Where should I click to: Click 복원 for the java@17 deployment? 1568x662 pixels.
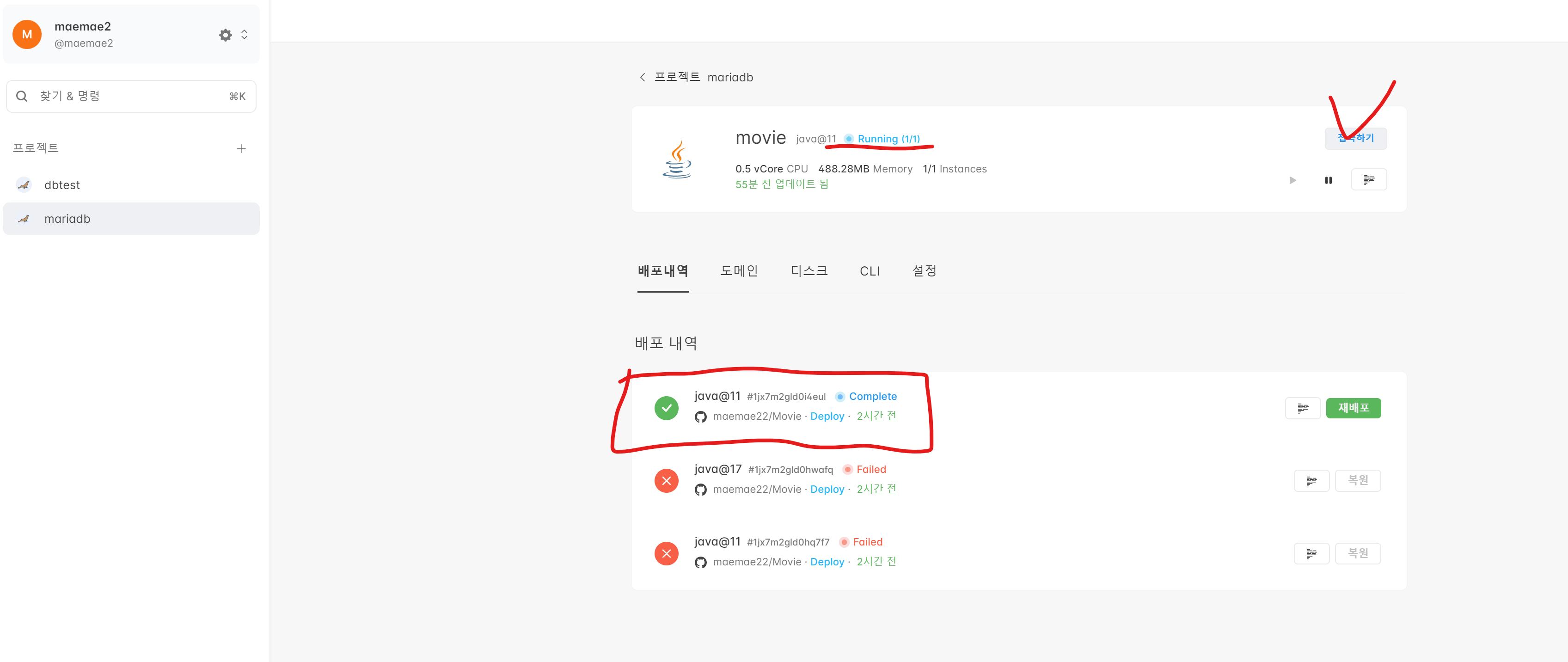[1357, 481]
